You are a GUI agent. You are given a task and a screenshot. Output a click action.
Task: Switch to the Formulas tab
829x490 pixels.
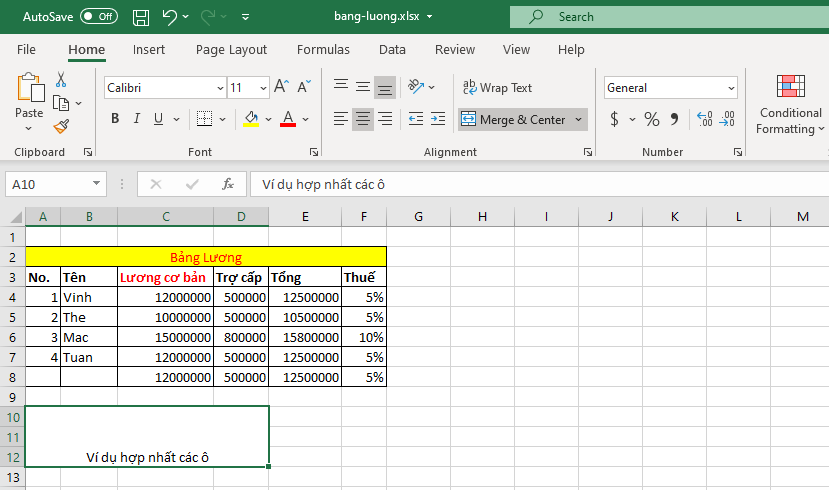coord(323,50)
